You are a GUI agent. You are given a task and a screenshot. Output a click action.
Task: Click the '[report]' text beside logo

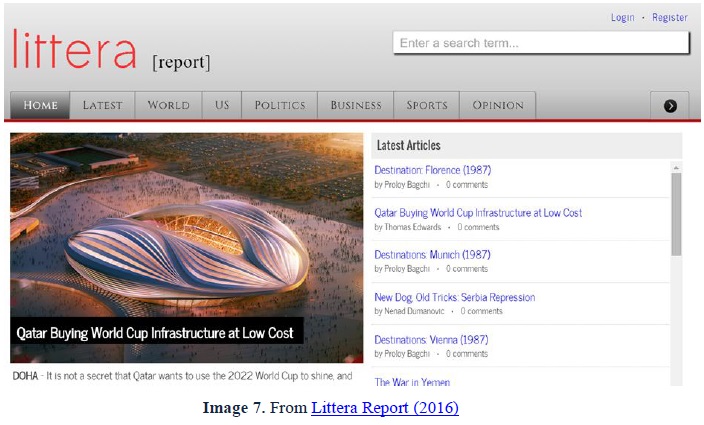click(x=181, y=62)
